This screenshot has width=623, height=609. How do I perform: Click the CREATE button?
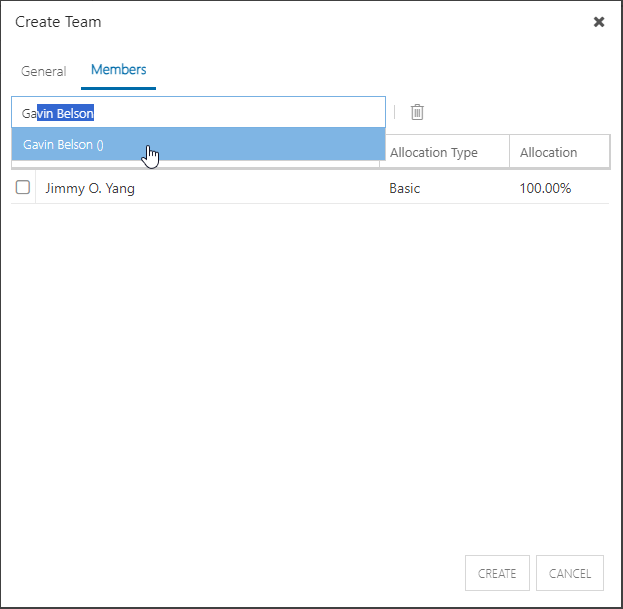[497, 573]
